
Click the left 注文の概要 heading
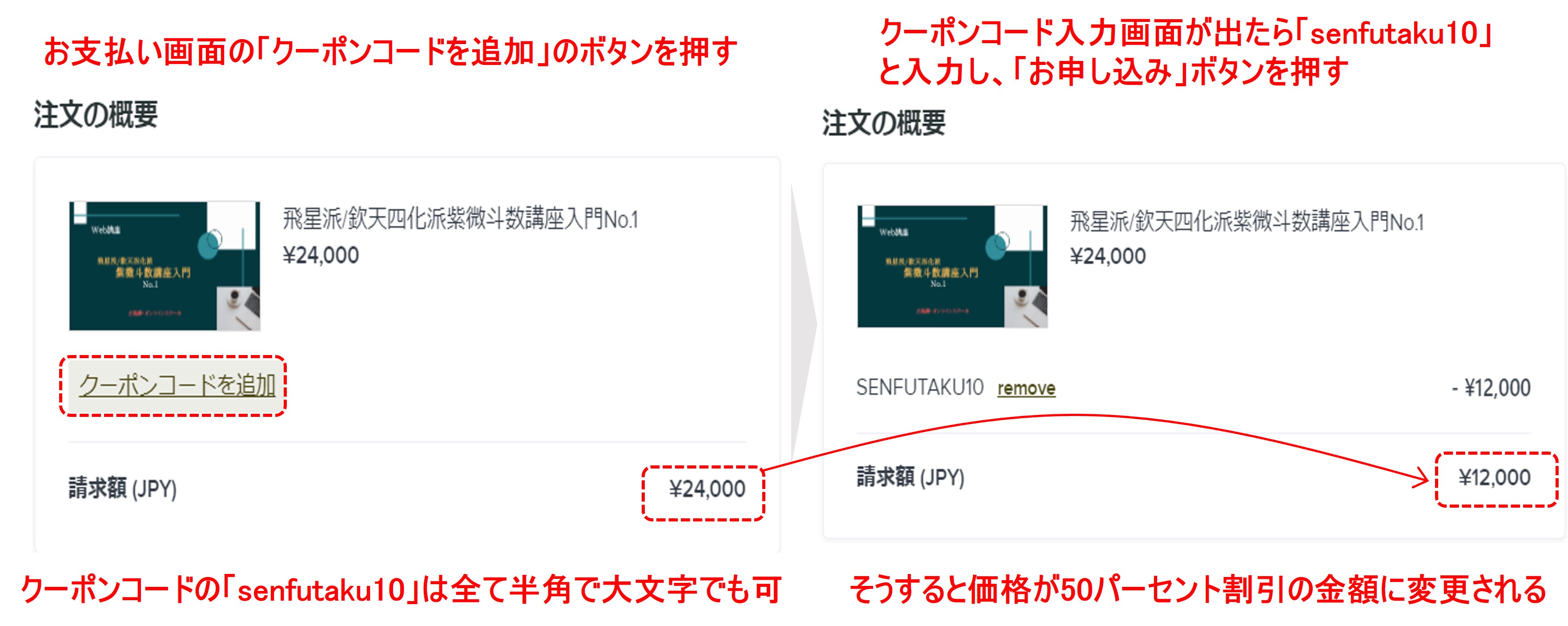[x=96, y=114]
